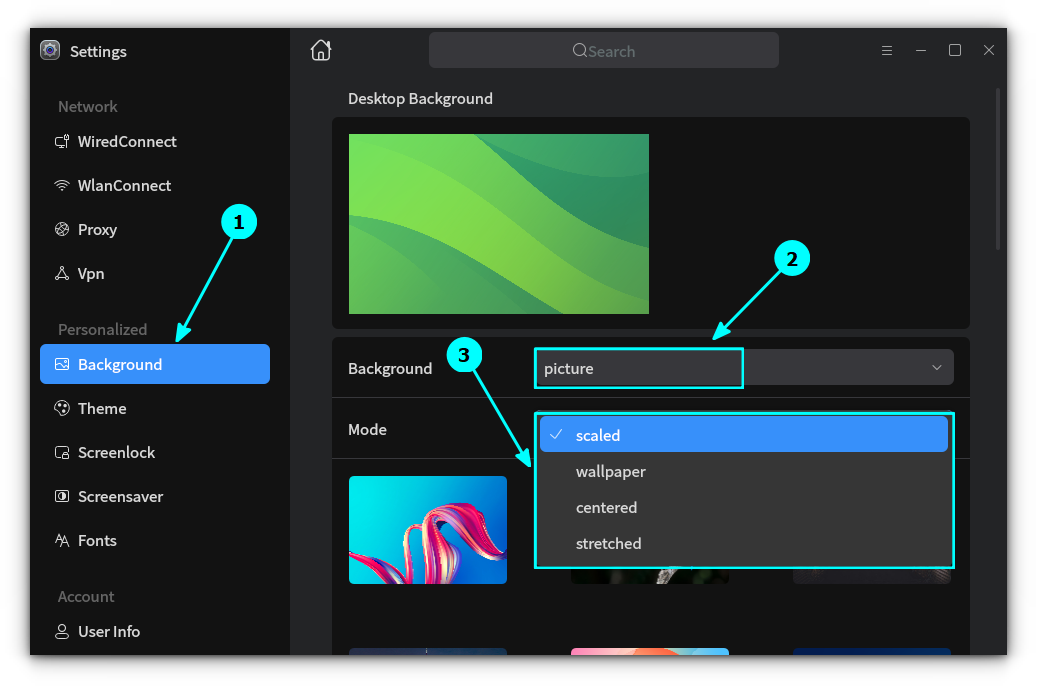Open WiredConnect network settings

(128, 141)
